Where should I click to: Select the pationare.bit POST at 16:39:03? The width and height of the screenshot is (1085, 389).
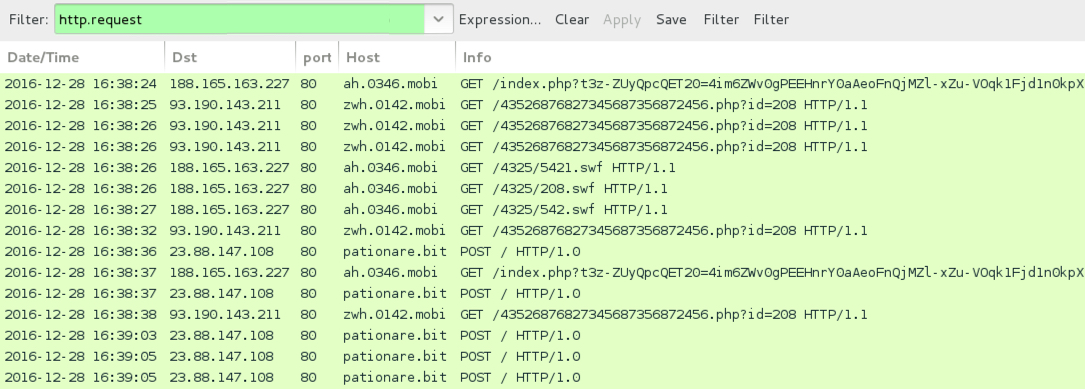[x=542, y=336]
